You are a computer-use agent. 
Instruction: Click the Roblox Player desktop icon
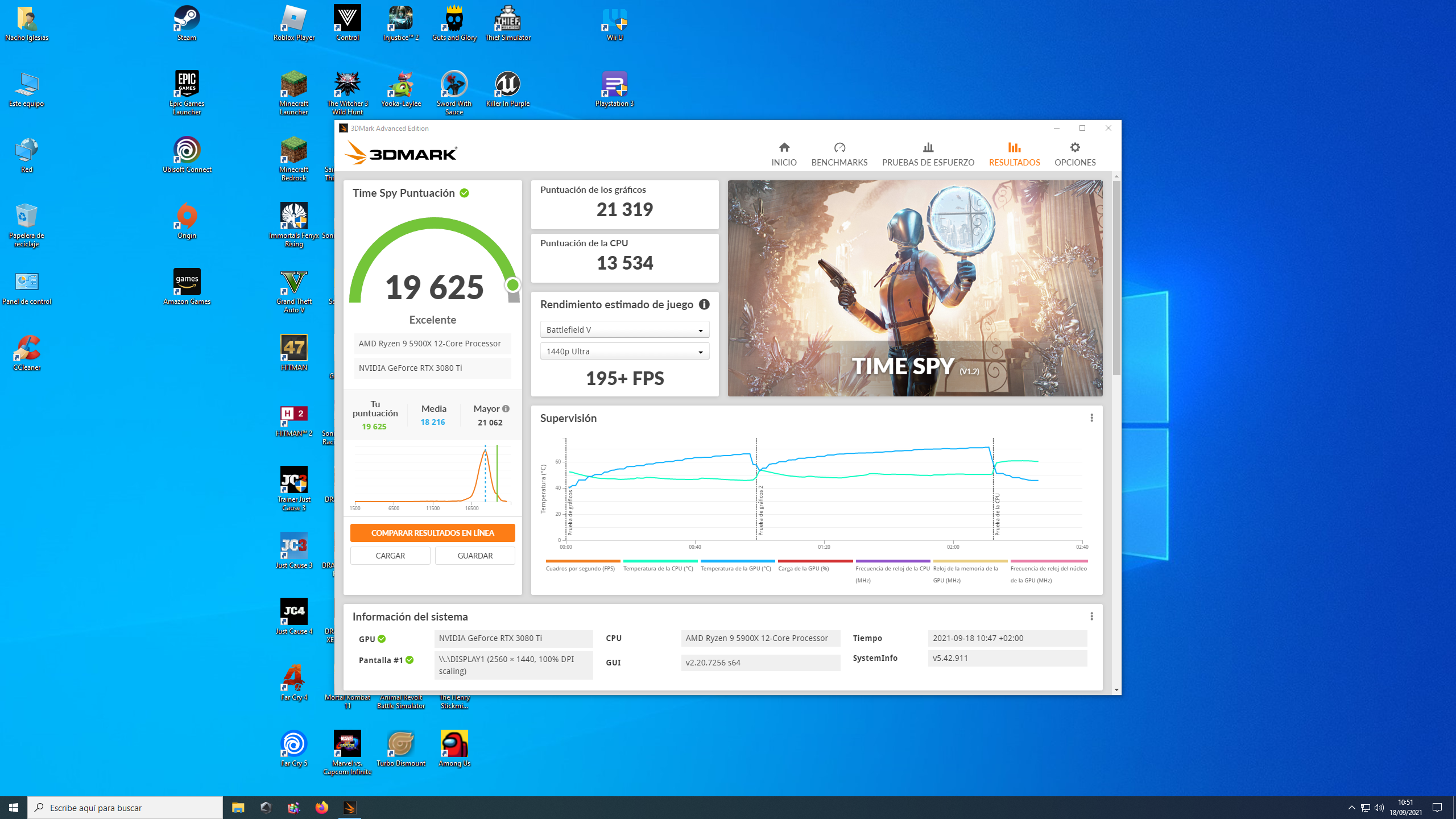(x=293, y=23)
